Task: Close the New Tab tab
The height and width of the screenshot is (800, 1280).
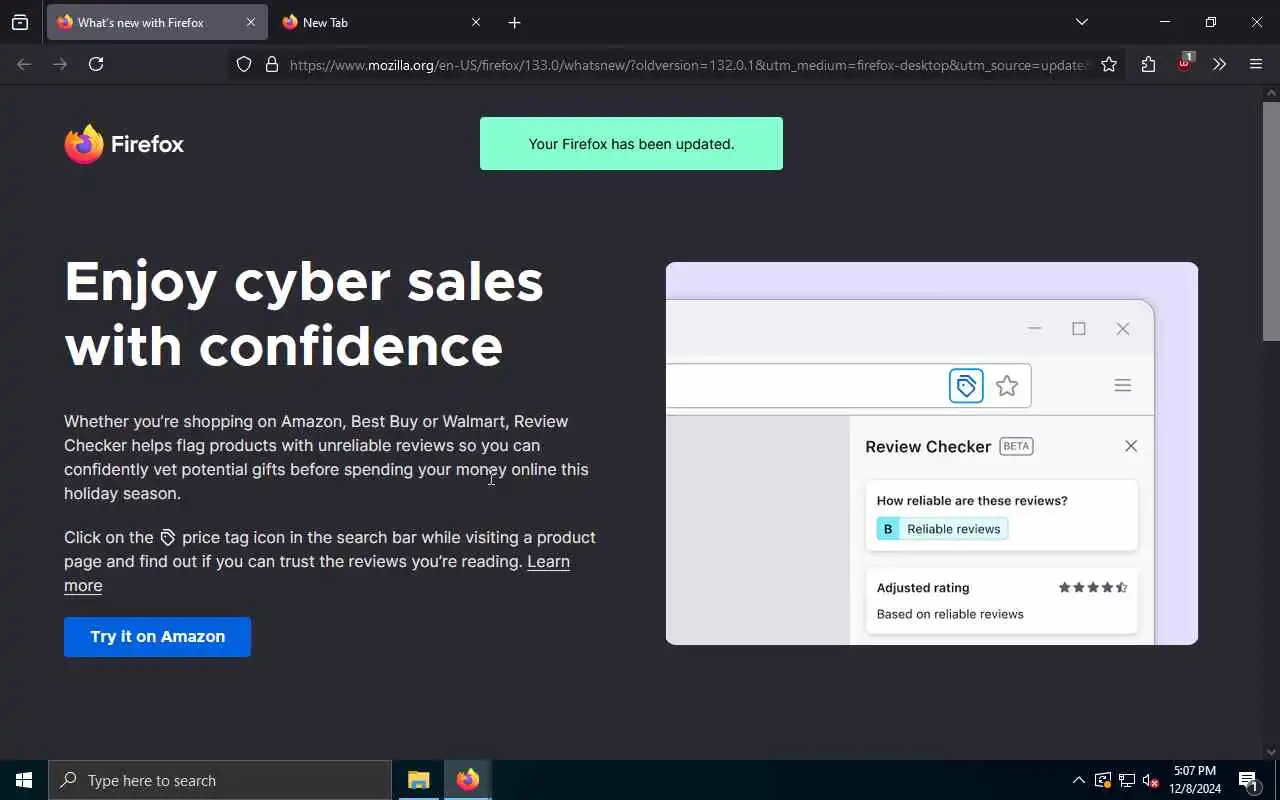Action: pos(476,22)
